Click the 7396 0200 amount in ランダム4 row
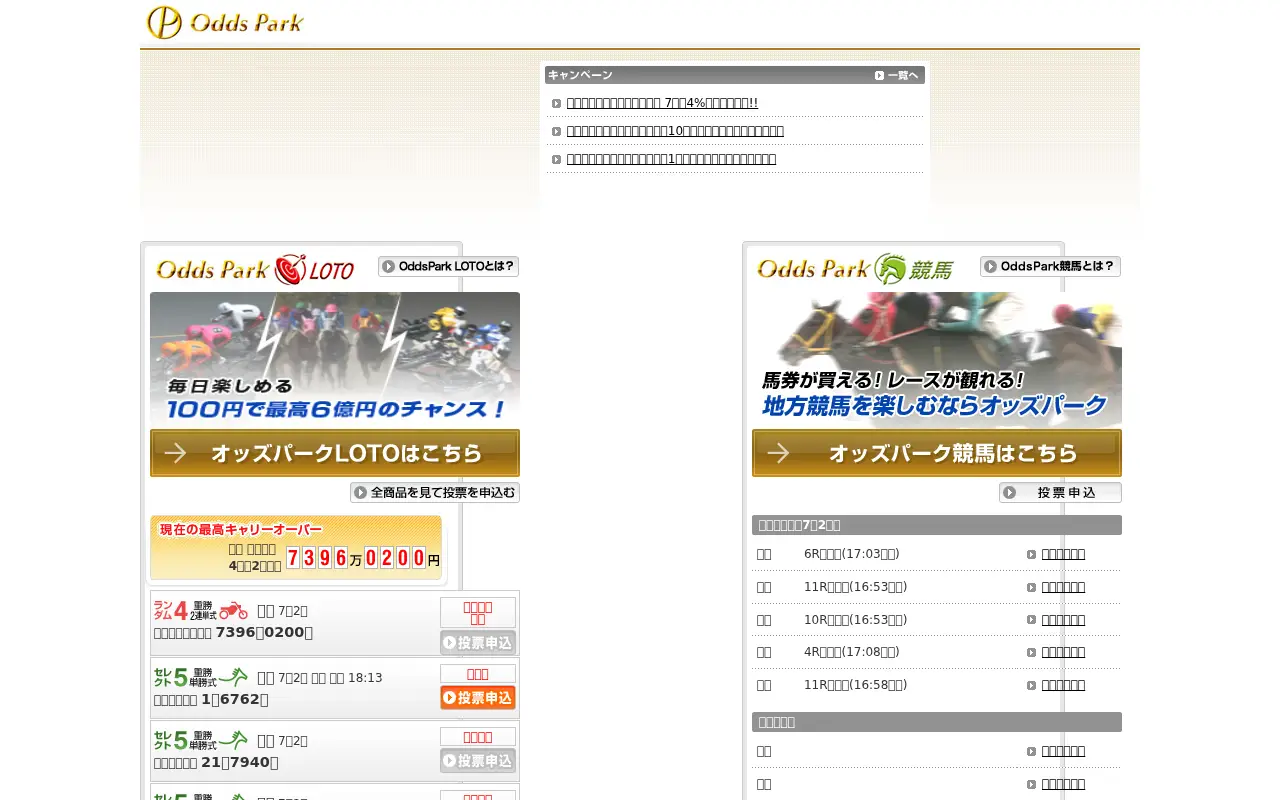The height and width of the screenshot is (800, 1280). pos(264,633)
